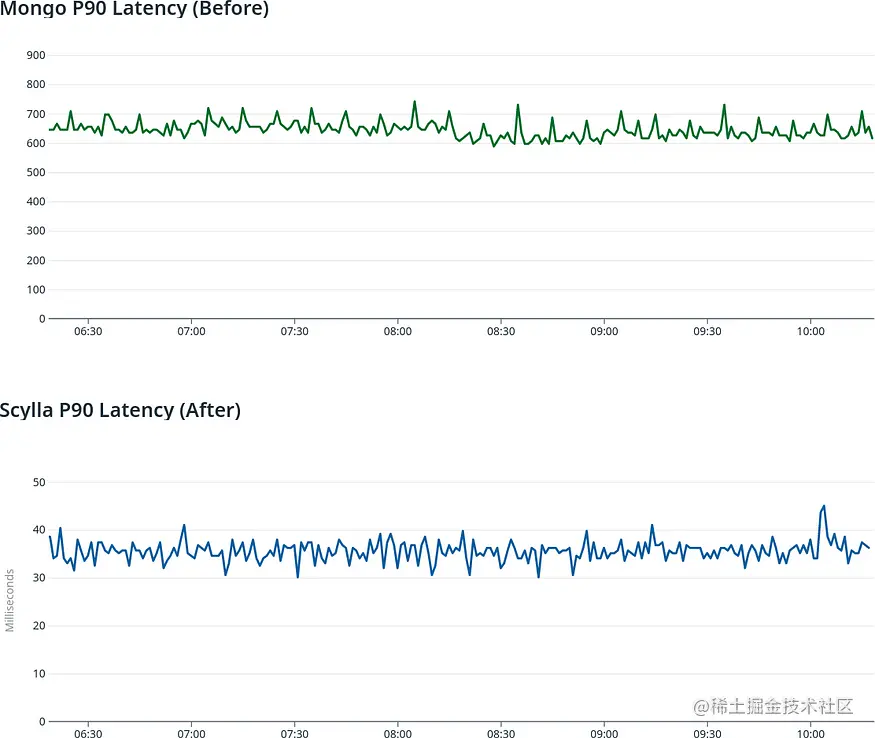Click the Milliseconds axis title on the Scylla chart
The width and height of the screenshot is (875, 738).
[9, 600]
